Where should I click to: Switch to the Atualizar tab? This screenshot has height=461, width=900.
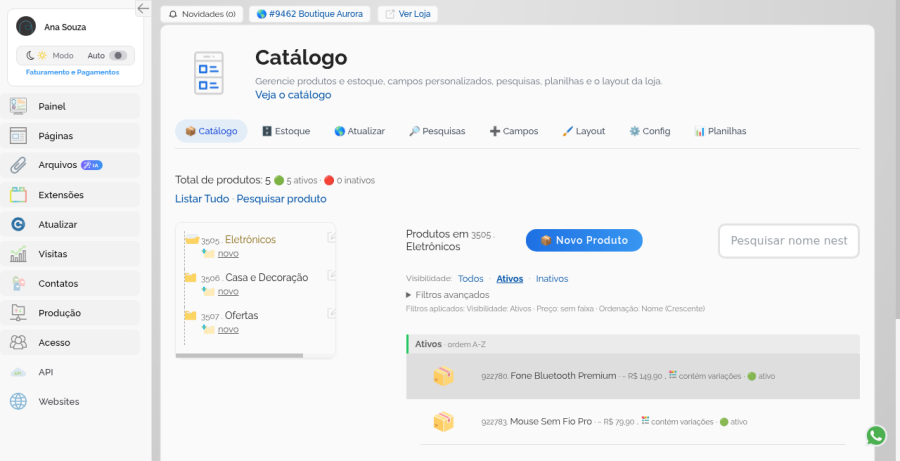[359, 131]
